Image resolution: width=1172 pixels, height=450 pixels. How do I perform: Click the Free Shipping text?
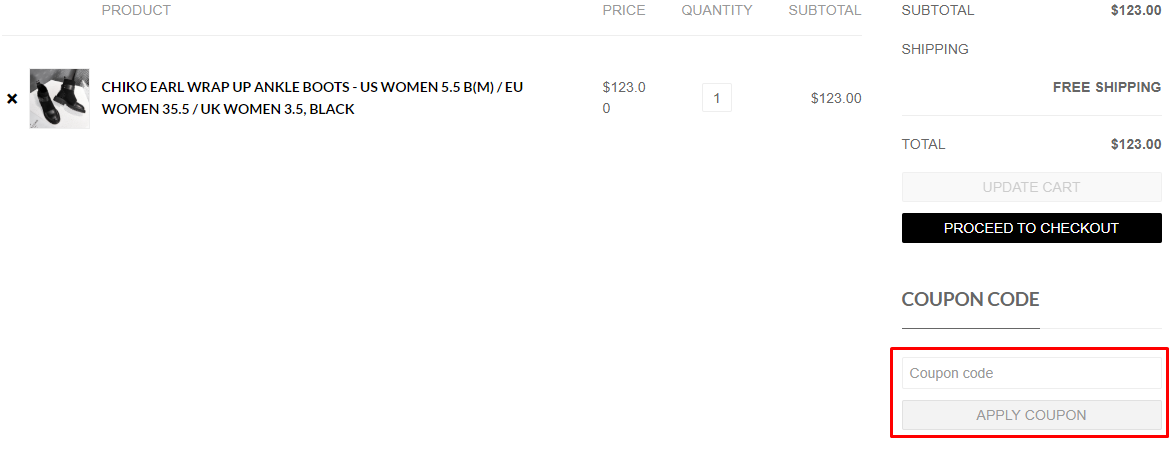(1106, 87)
